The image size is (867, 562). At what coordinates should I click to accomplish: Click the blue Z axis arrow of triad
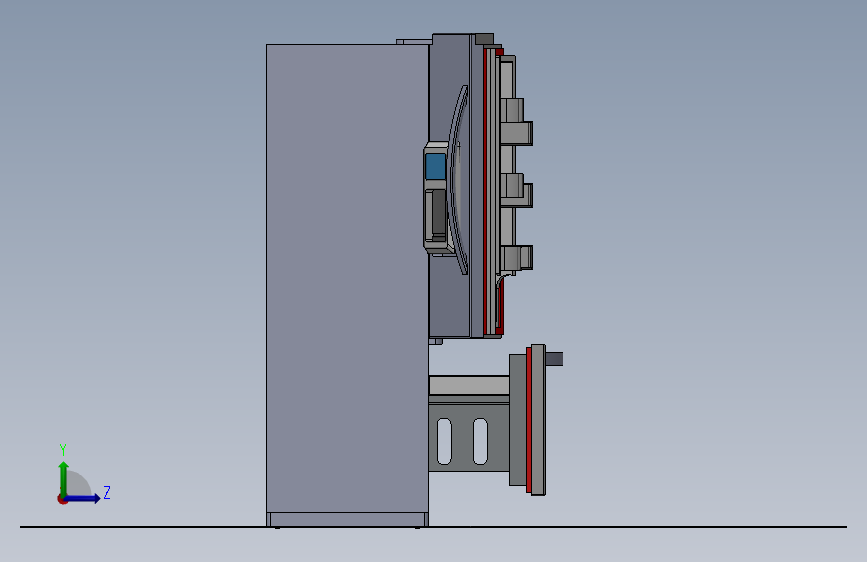83,498
